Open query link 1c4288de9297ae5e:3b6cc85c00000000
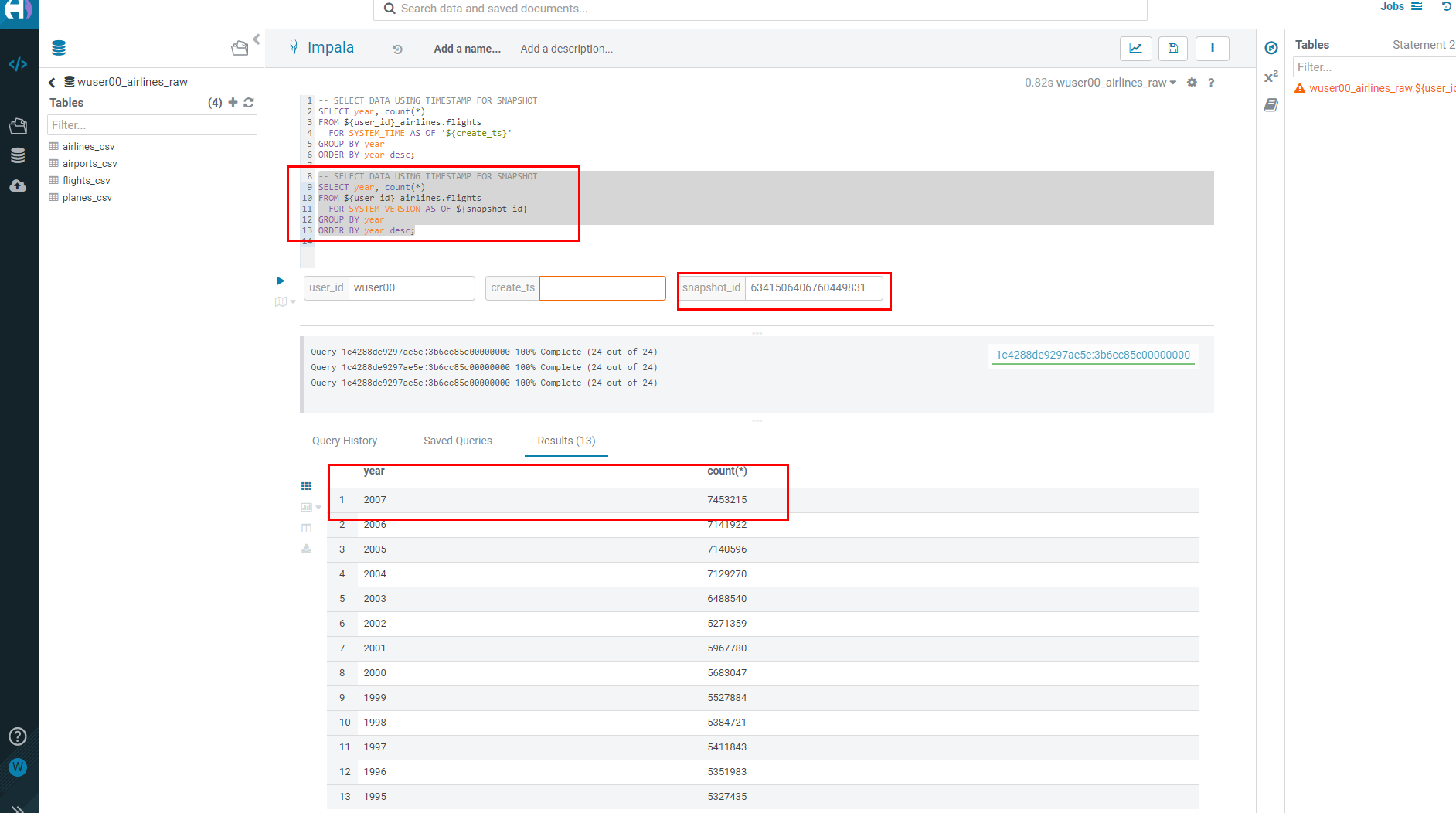Image resolution: width=1456 pixels, height=813 pixels. pyautogui.click(x=1093, y=355)
